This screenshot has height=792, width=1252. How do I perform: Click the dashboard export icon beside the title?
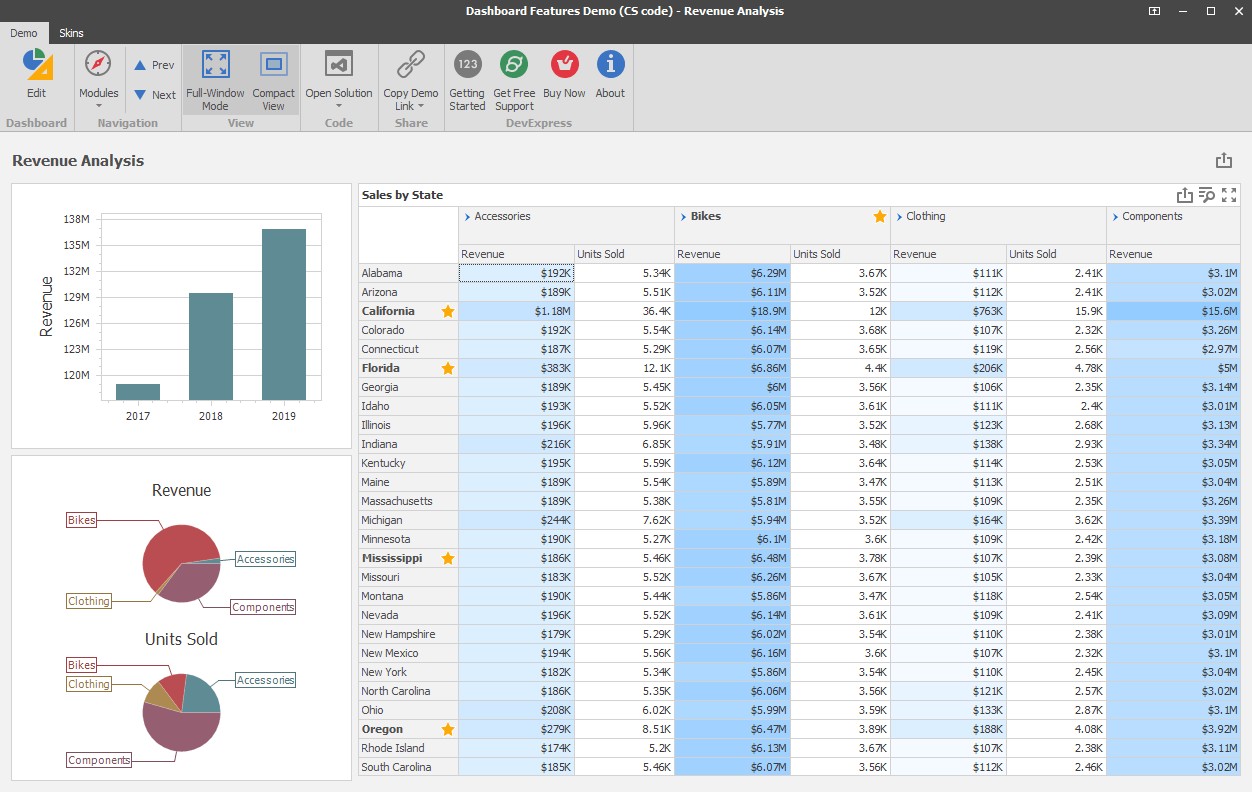point(1223,161)
